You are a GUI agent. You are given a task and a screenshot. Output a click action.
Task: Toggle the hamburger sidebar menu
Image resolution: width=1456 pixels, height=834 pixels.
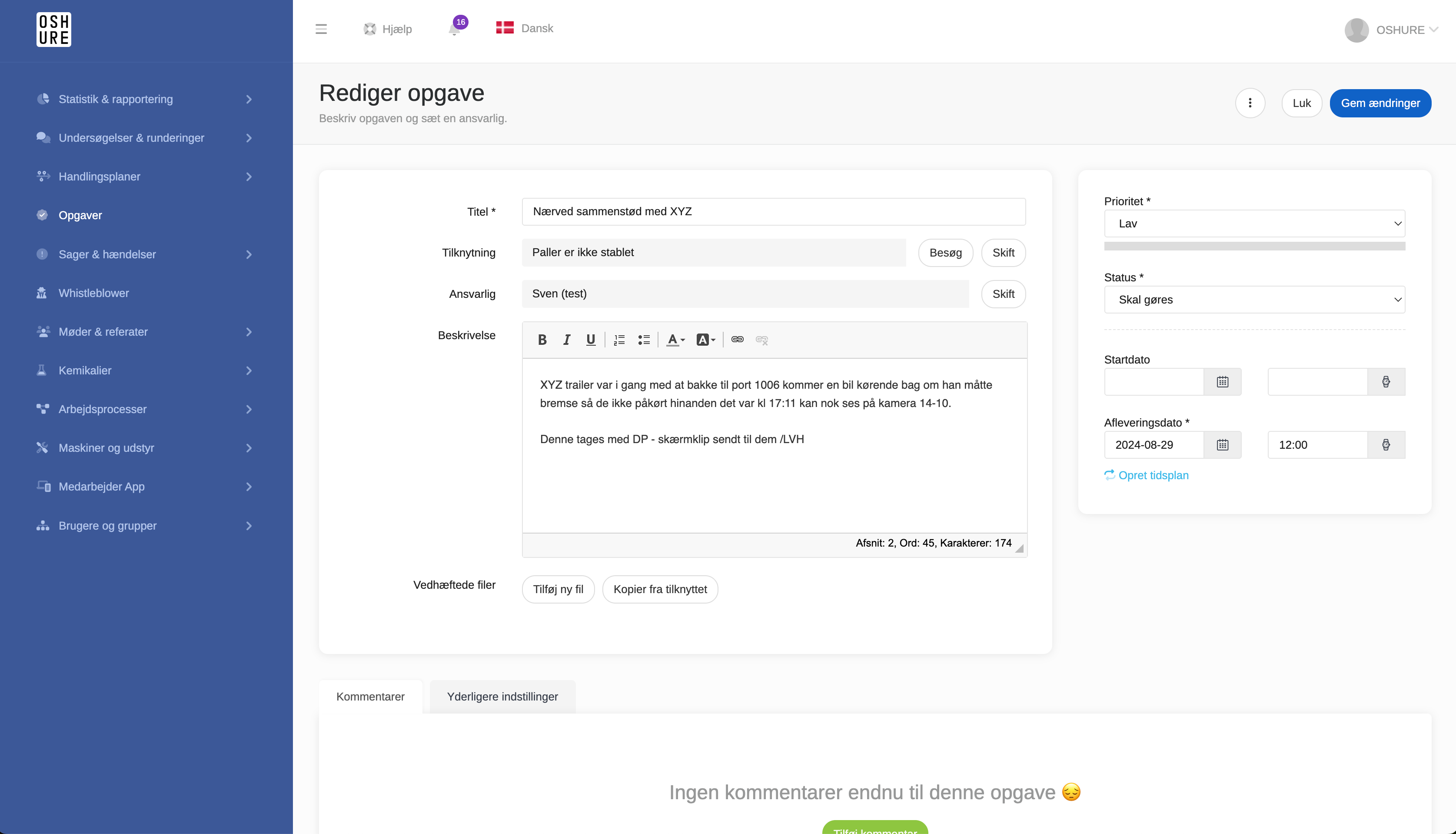click(321, 29)
